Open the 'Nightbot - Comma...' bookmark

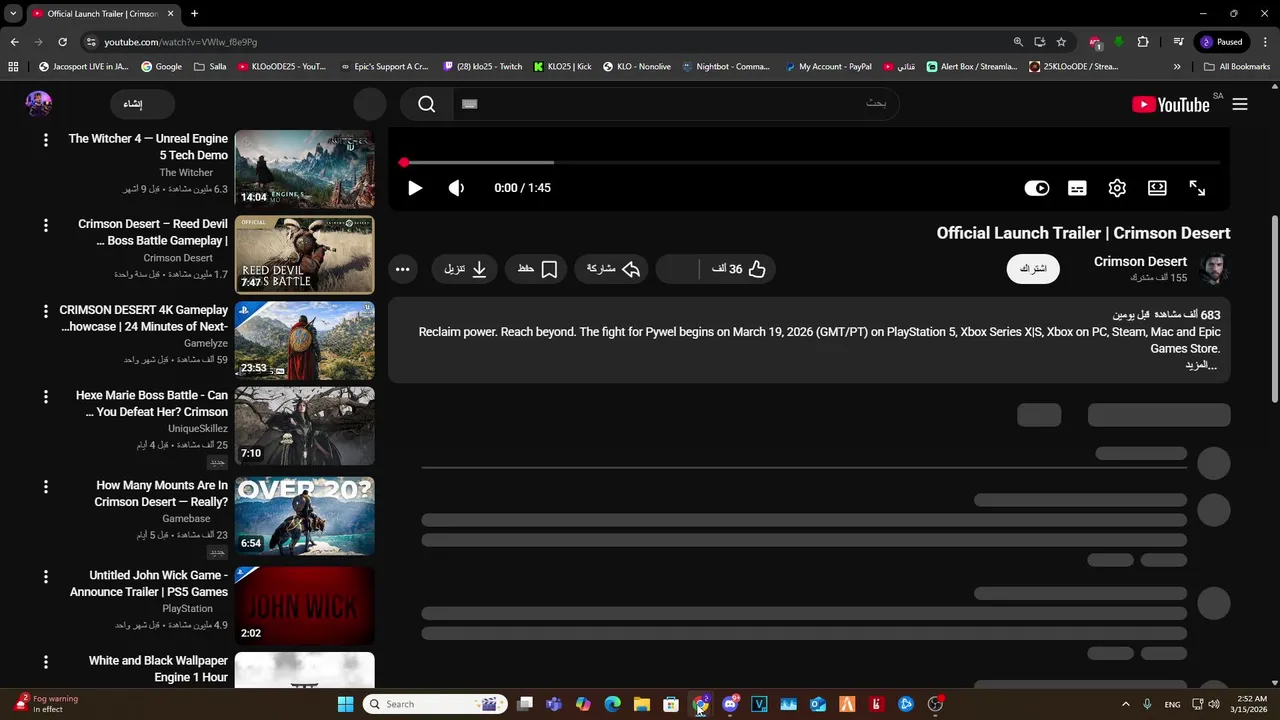pyautogui.click(x=725, y=67)
